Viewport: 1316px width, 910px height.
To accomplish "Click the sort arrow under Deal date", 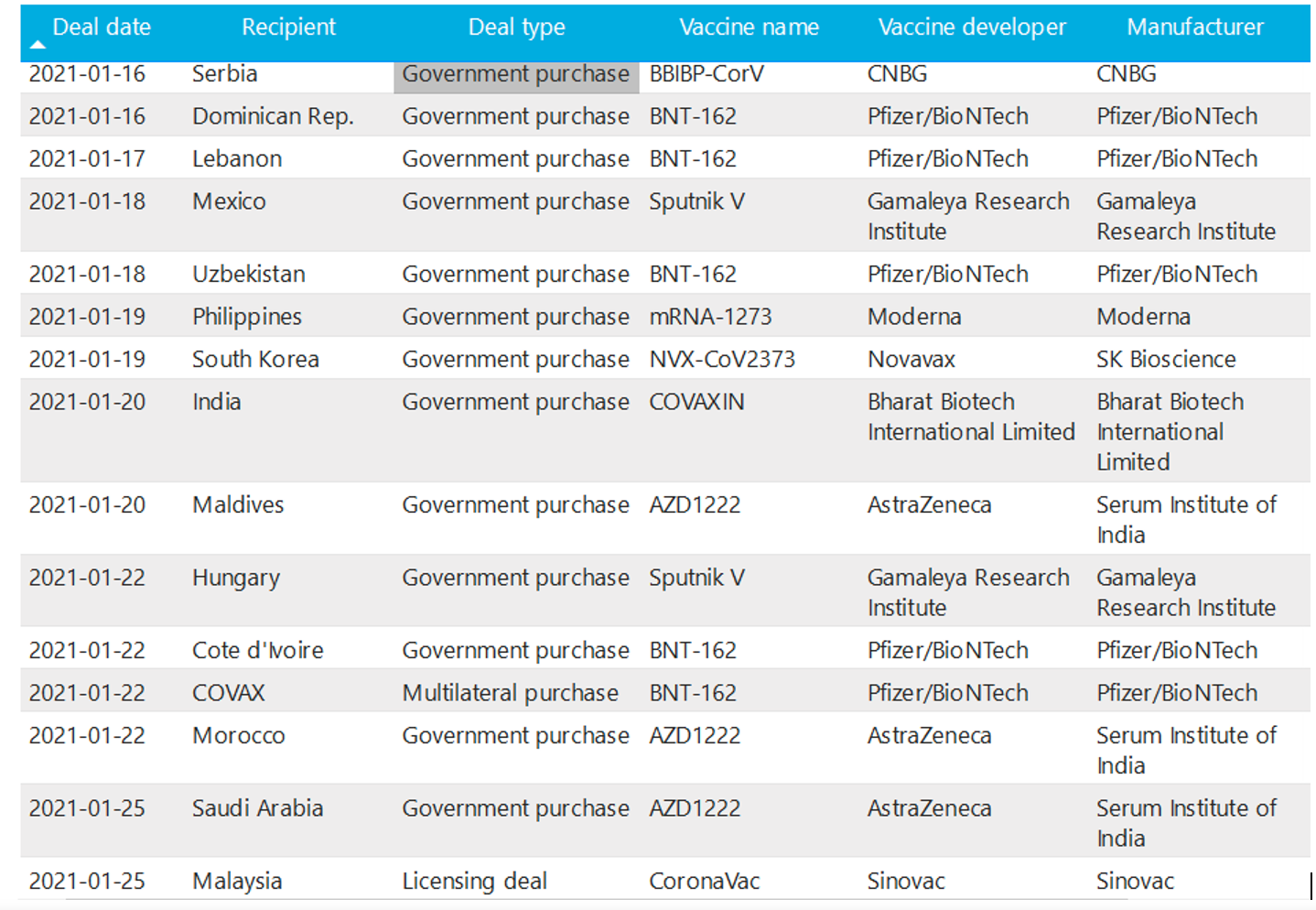I will point(38,45).
